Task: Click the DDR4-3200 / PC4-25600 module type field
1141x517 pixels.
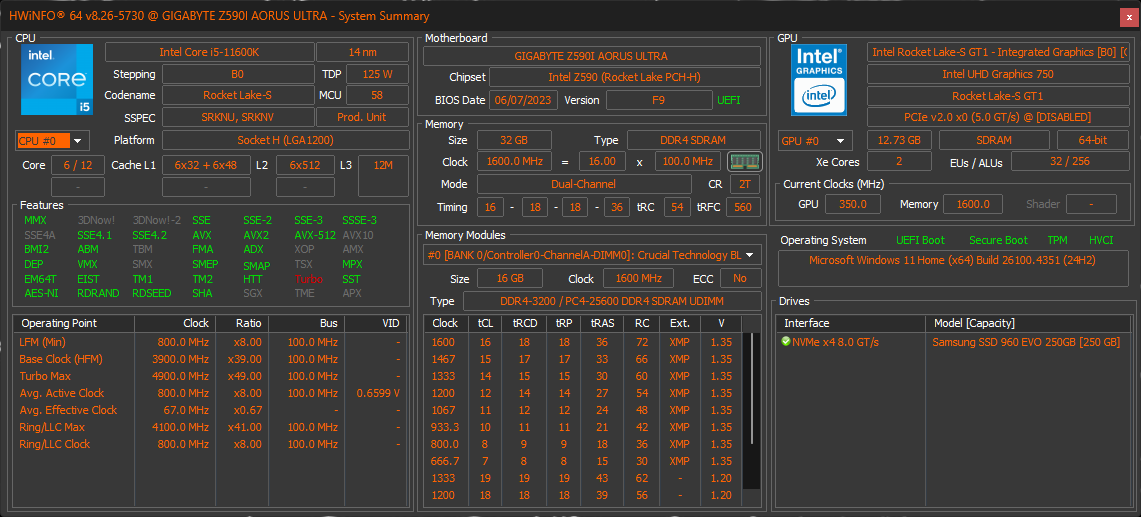Action: 611,301
